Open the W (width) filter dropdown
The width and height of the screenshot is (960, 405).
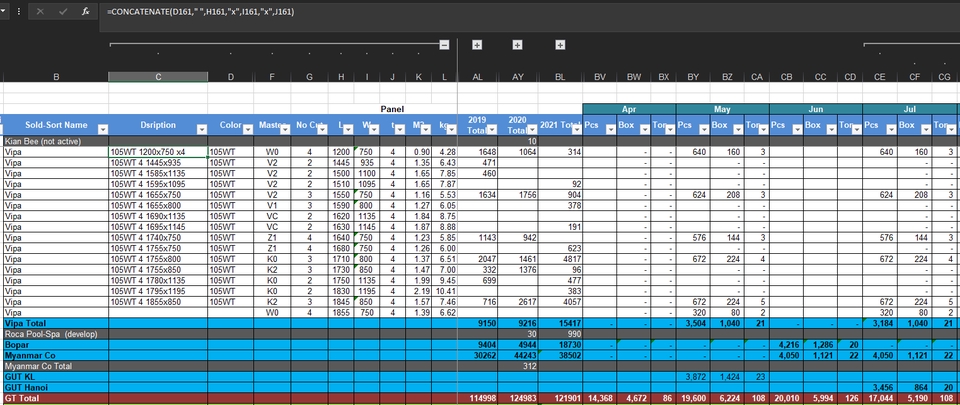[374, 129]
